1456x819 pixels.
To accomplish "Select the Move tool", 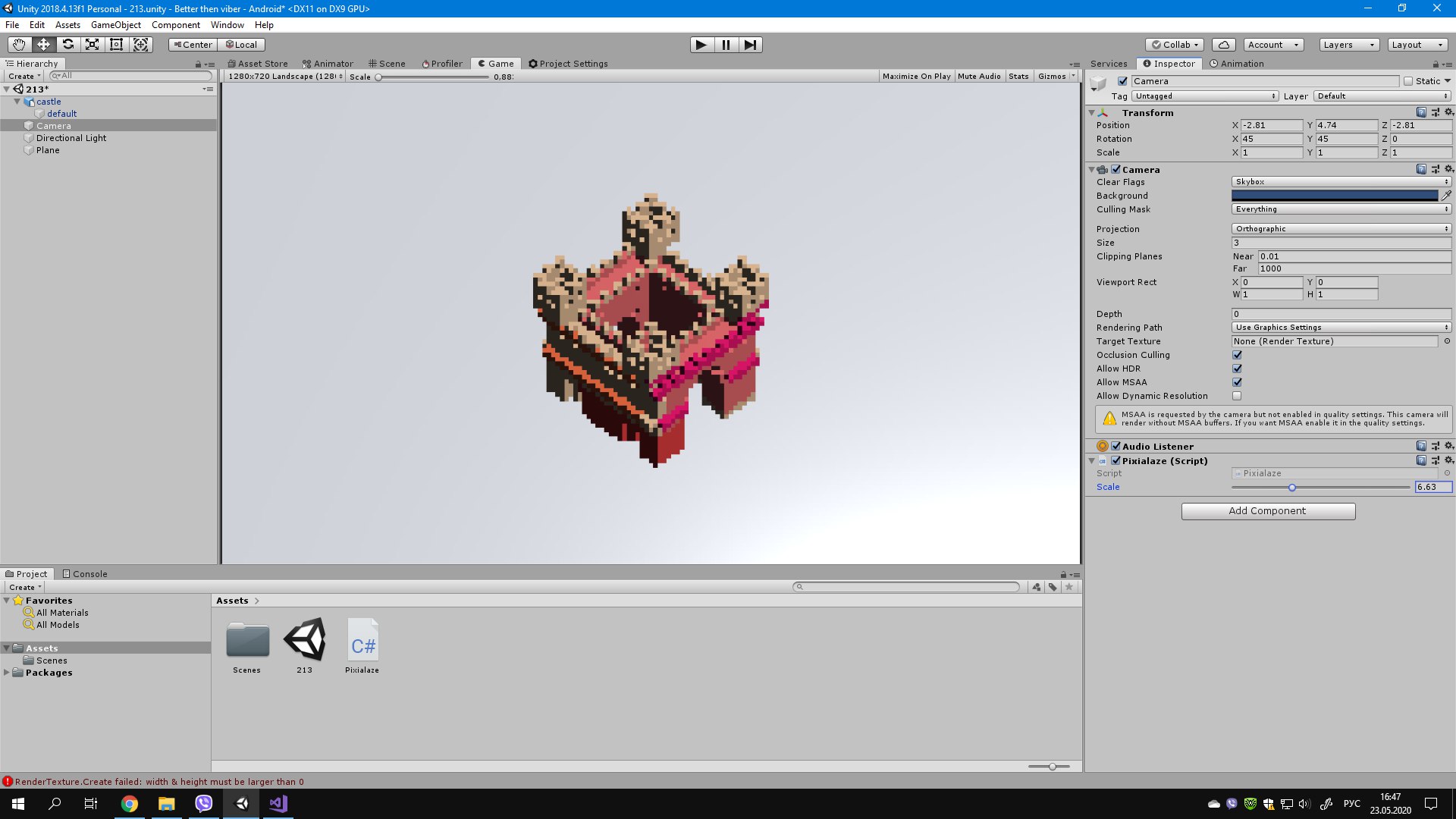I will (x=43, y=45).
